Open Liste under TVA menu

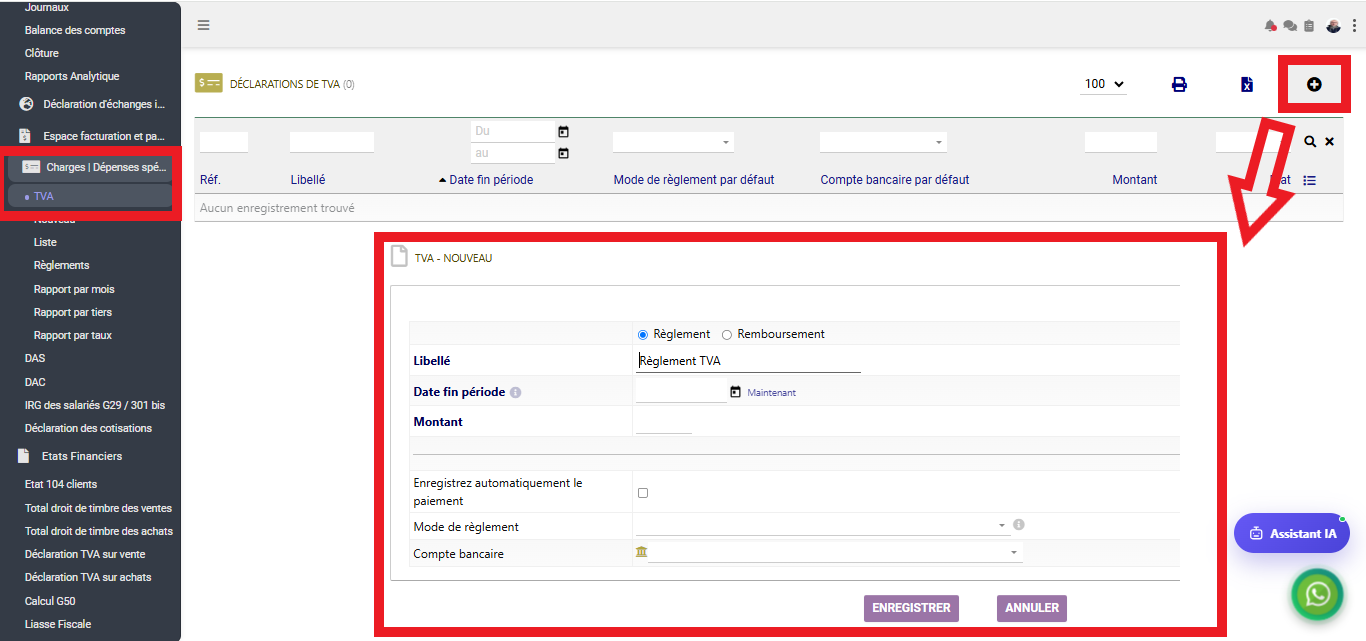(x=45, y=242)
